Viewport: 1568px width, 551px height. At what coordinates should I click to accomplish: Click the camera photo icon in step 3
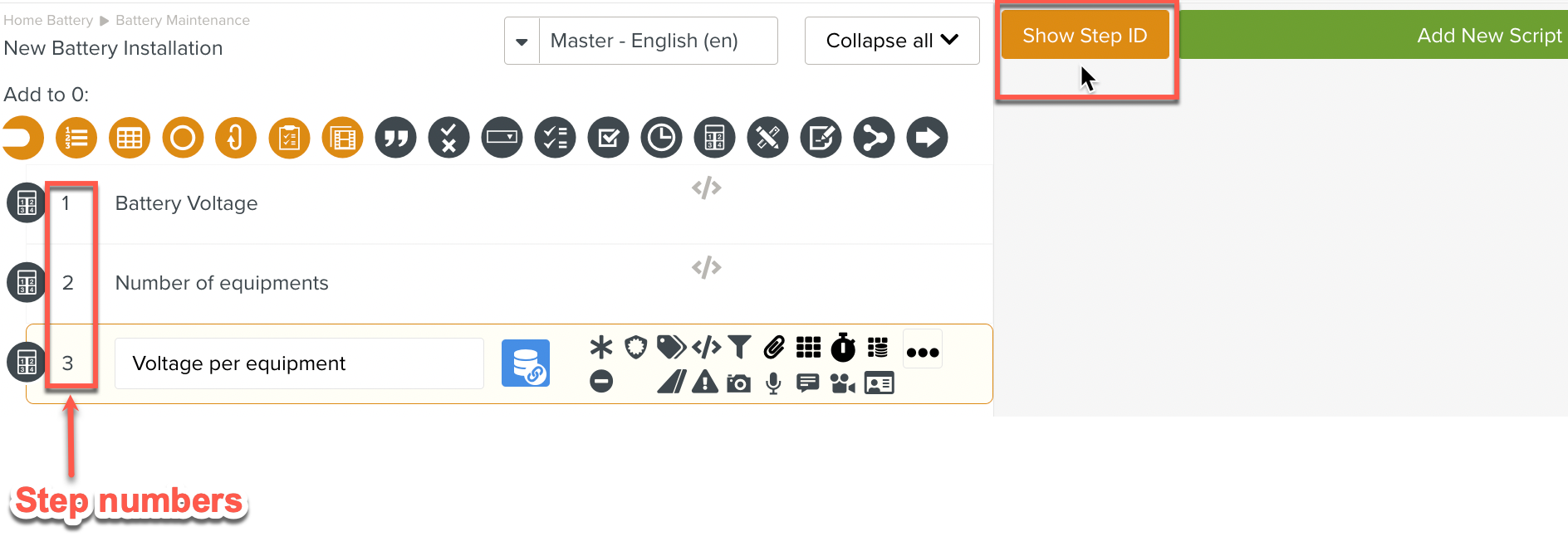click(738, 383)
